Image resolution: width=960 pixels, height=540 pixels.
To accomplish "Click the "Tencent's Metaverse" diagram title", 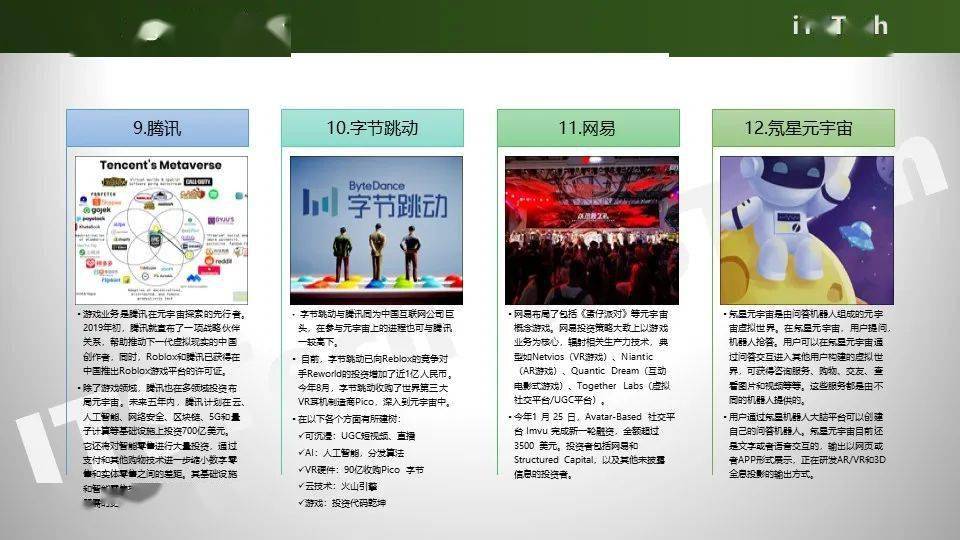I will coord(160,165).
